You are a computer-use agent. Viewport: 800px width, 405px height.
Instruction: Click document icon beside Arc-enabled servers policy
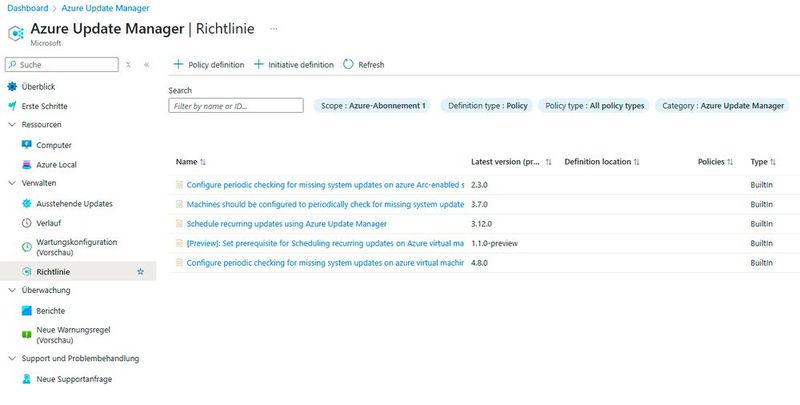[x=179, y=185]
